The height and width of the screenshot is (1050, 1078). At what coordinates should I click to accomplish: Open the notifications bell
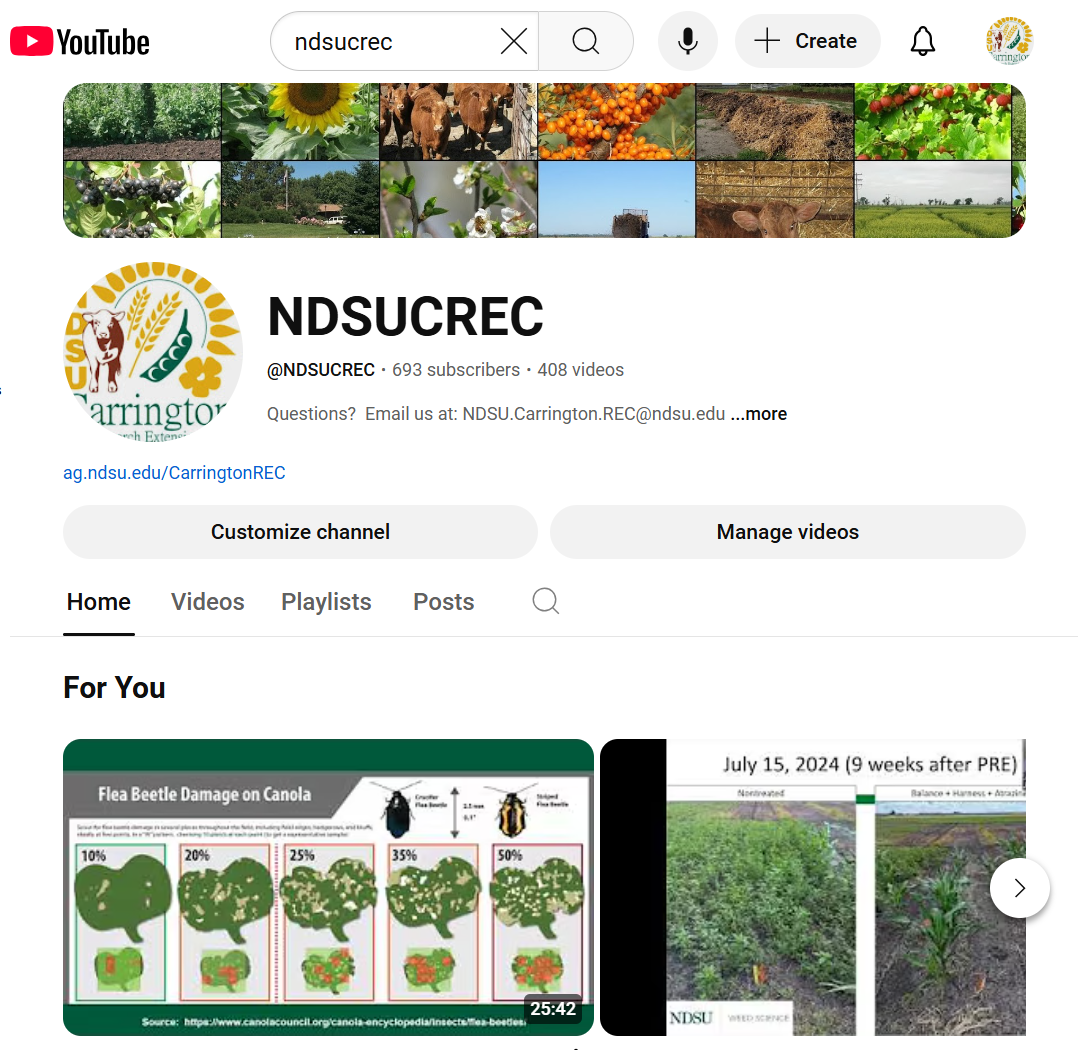[923, 41]
